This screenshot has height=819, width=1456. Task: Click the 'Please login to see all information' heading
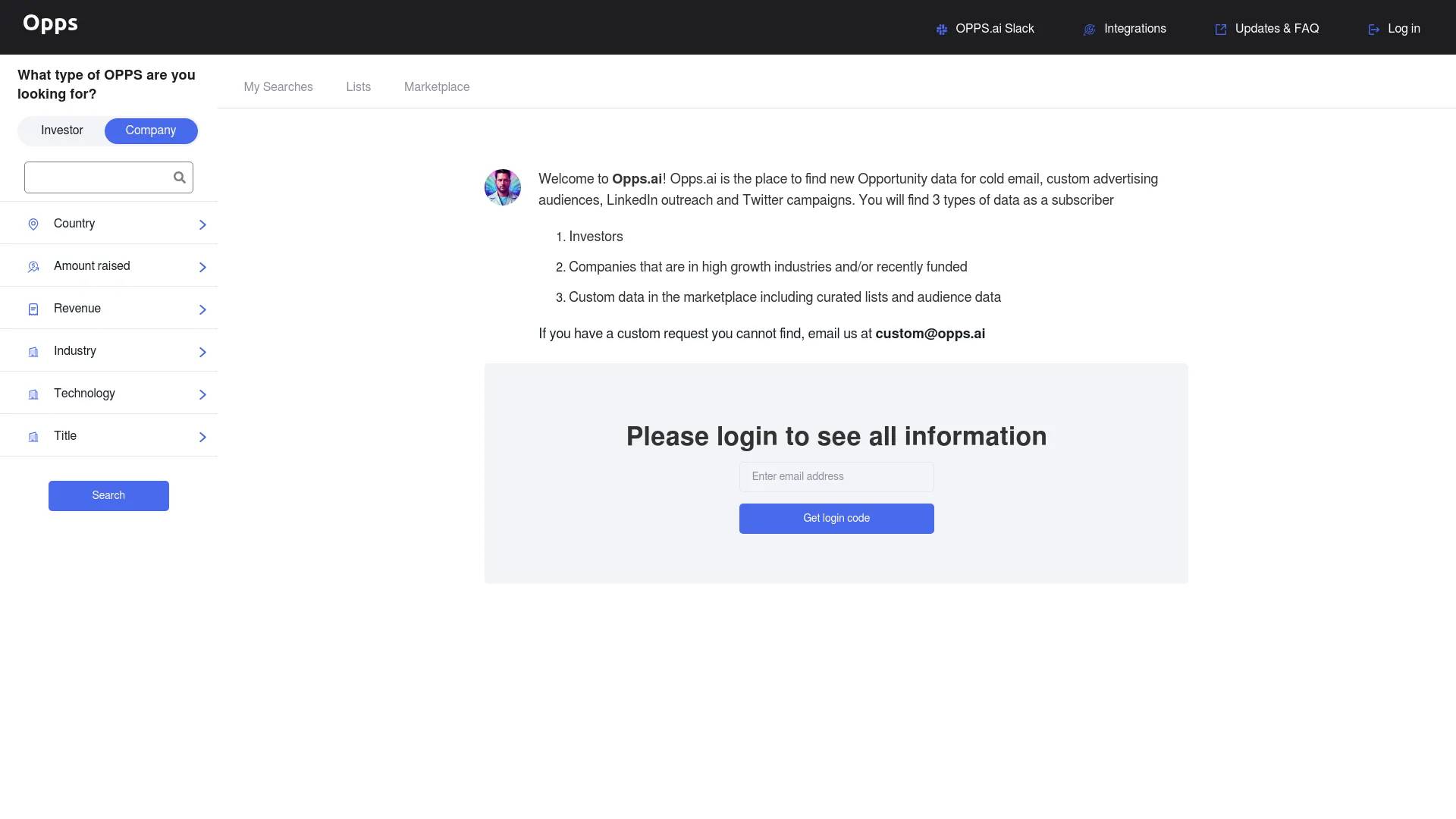click(x=836, y=437)
